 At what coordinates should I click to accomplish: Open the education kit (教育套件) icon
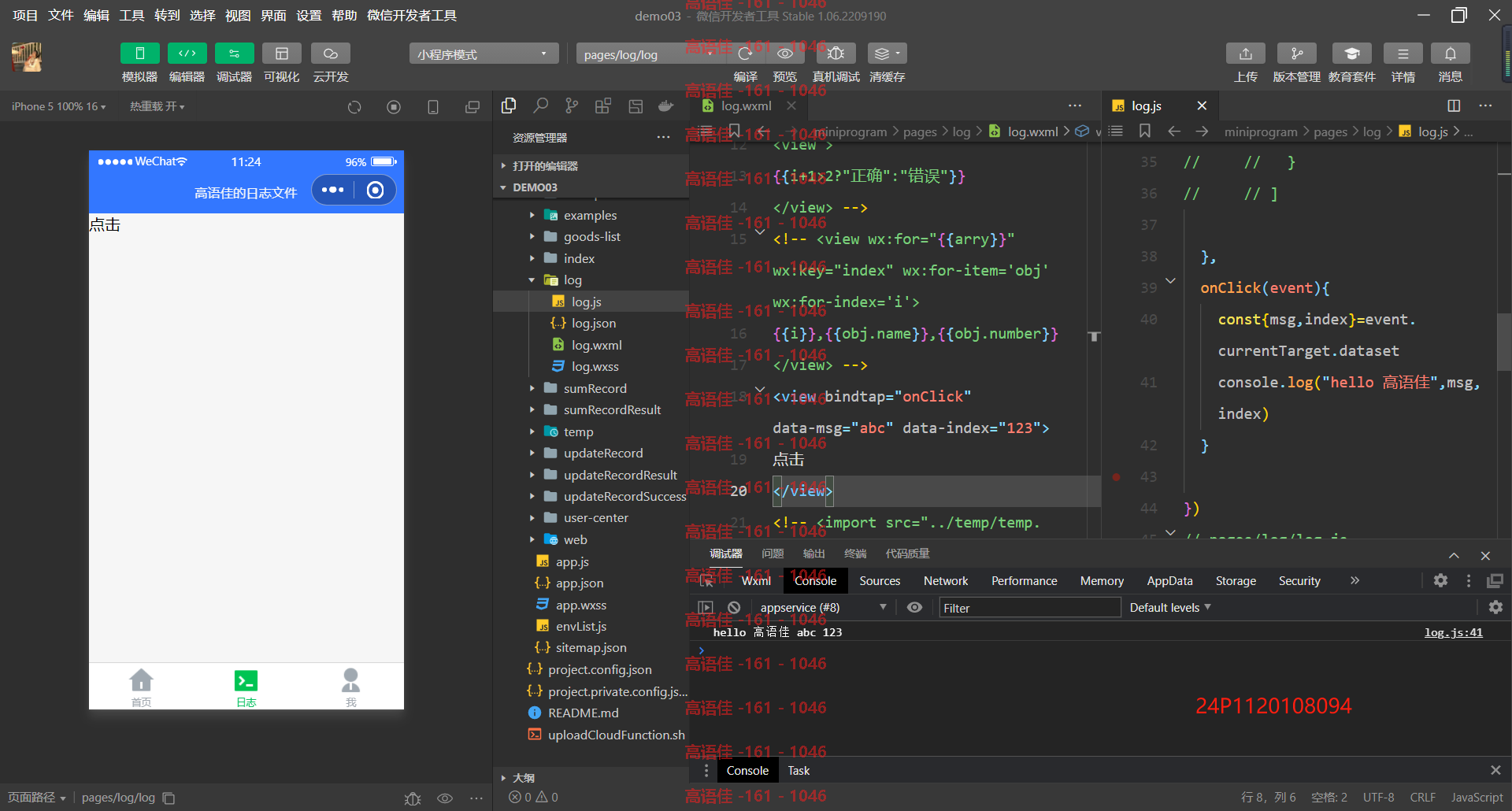1351,54
